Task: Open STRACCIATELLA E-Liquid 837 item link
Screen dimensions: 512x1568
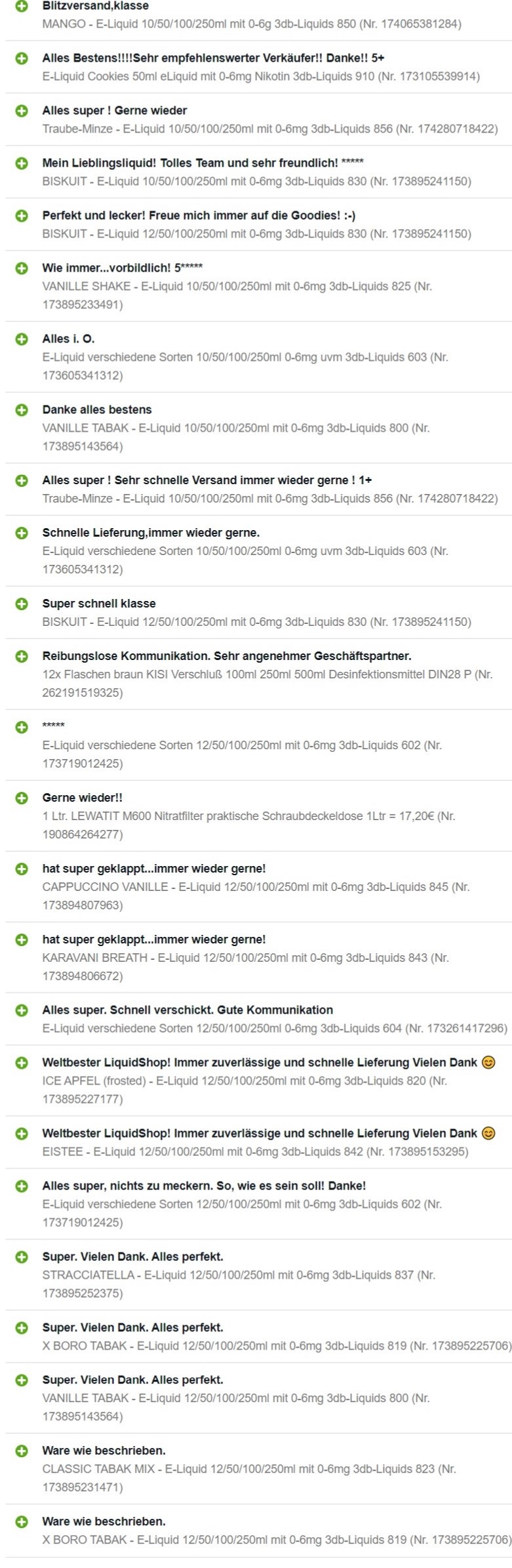Action: [239, 1285]
